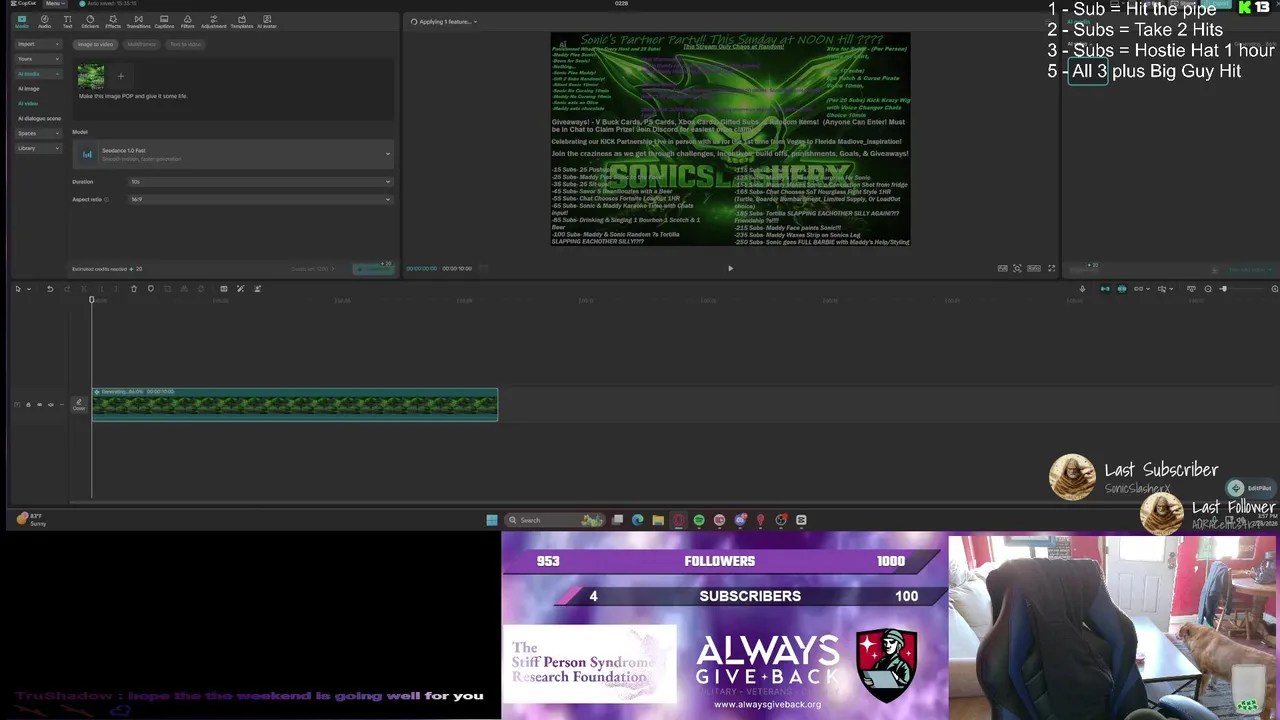Click the uploaded green image thumbnail

click(x=91, y=76)
